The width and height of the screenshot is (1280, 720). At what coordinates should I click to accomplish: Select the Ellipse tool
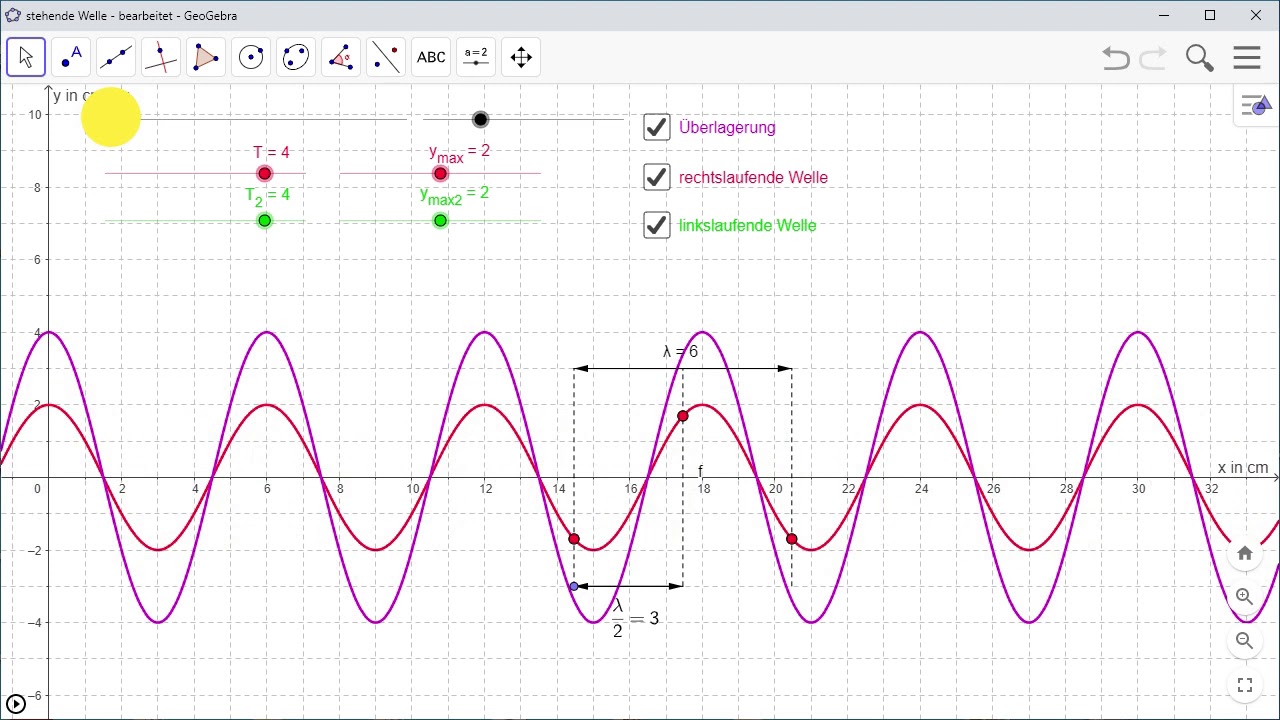[x=296, y=57]
